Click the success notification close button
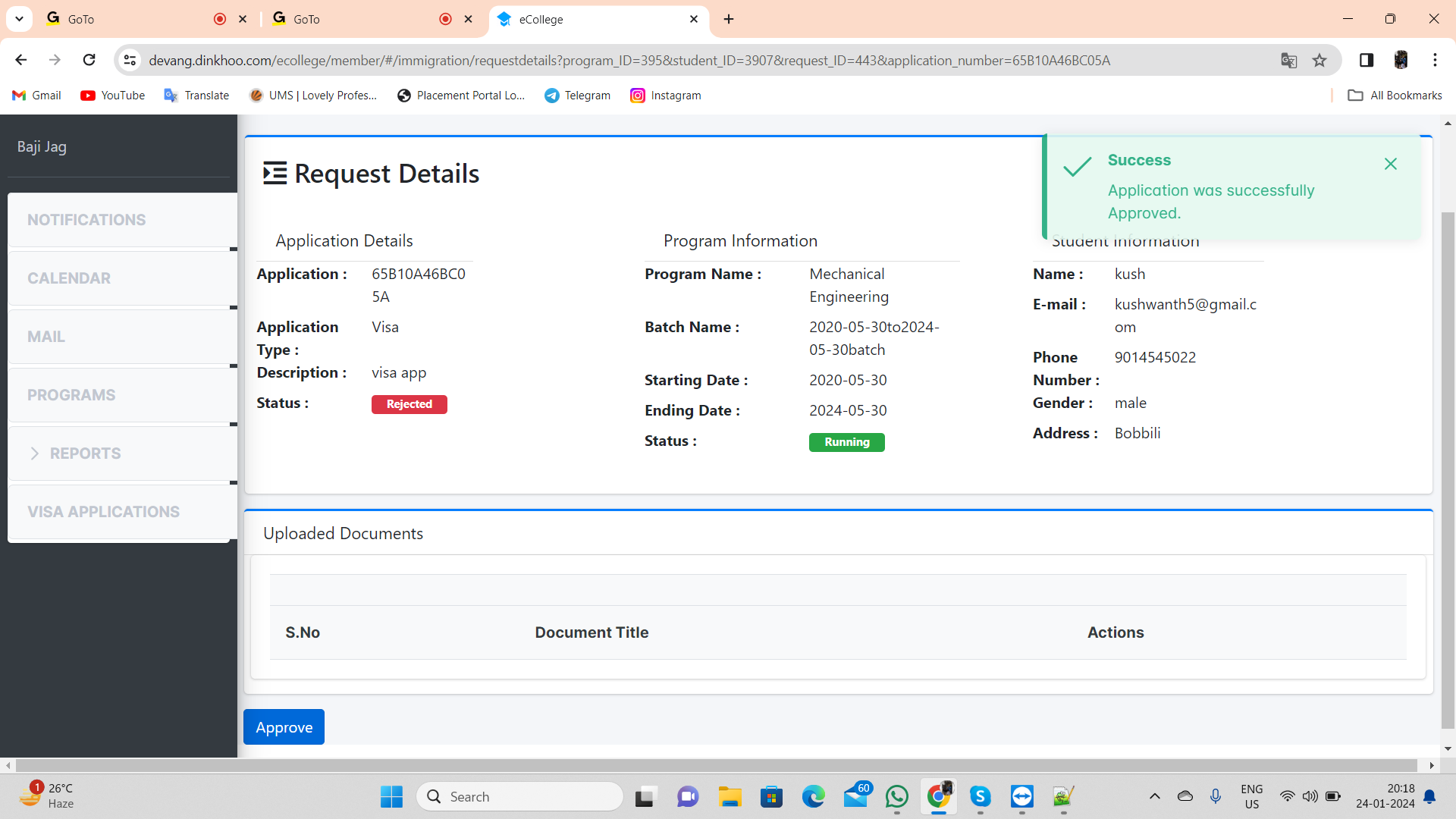Image resolution: width=1456 pixels, height=819 pixels. tap(1391, 163)
